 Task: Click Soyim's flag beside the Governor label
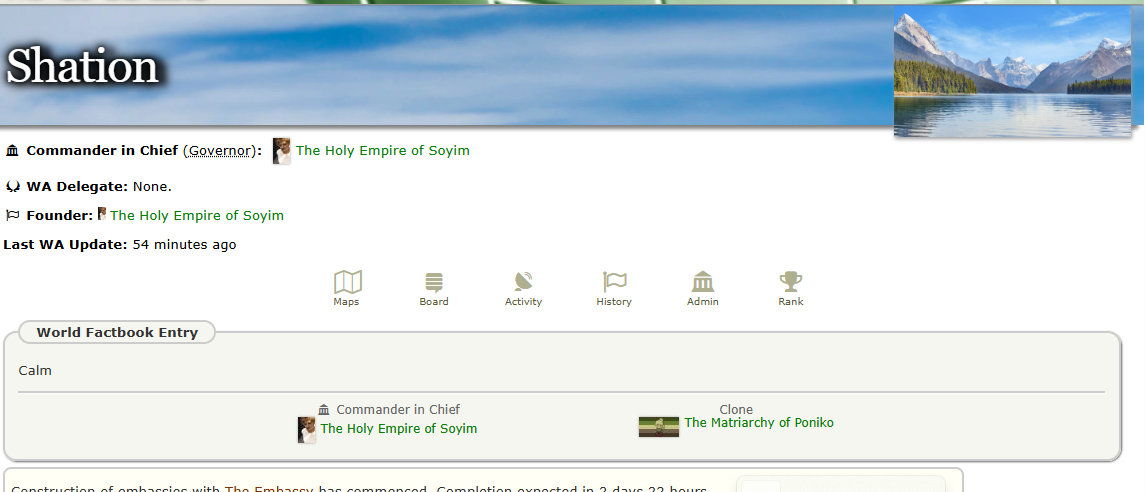click(282, 151)
